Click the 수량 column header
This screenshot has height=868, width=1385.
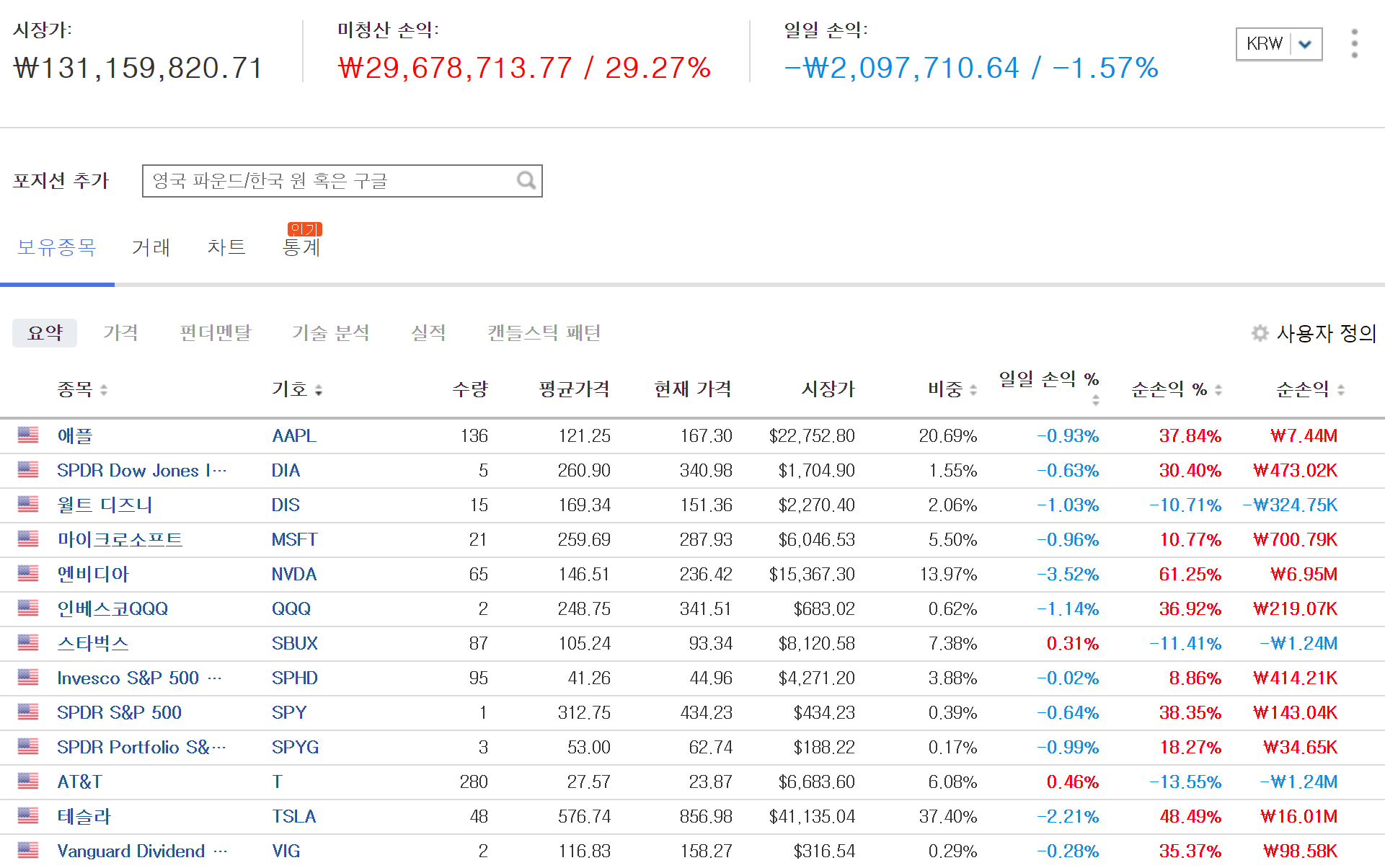[x=470, y=389]
